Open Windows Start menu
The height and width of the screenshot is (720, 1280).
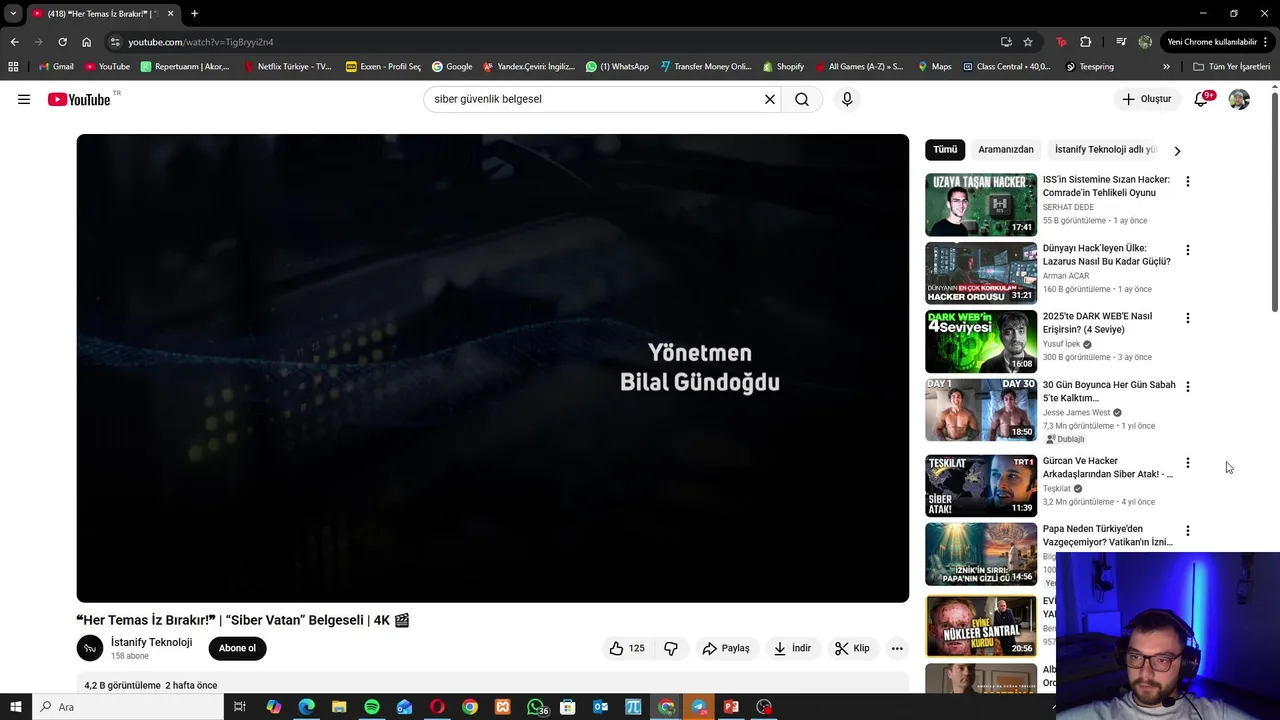coord(16,707)
